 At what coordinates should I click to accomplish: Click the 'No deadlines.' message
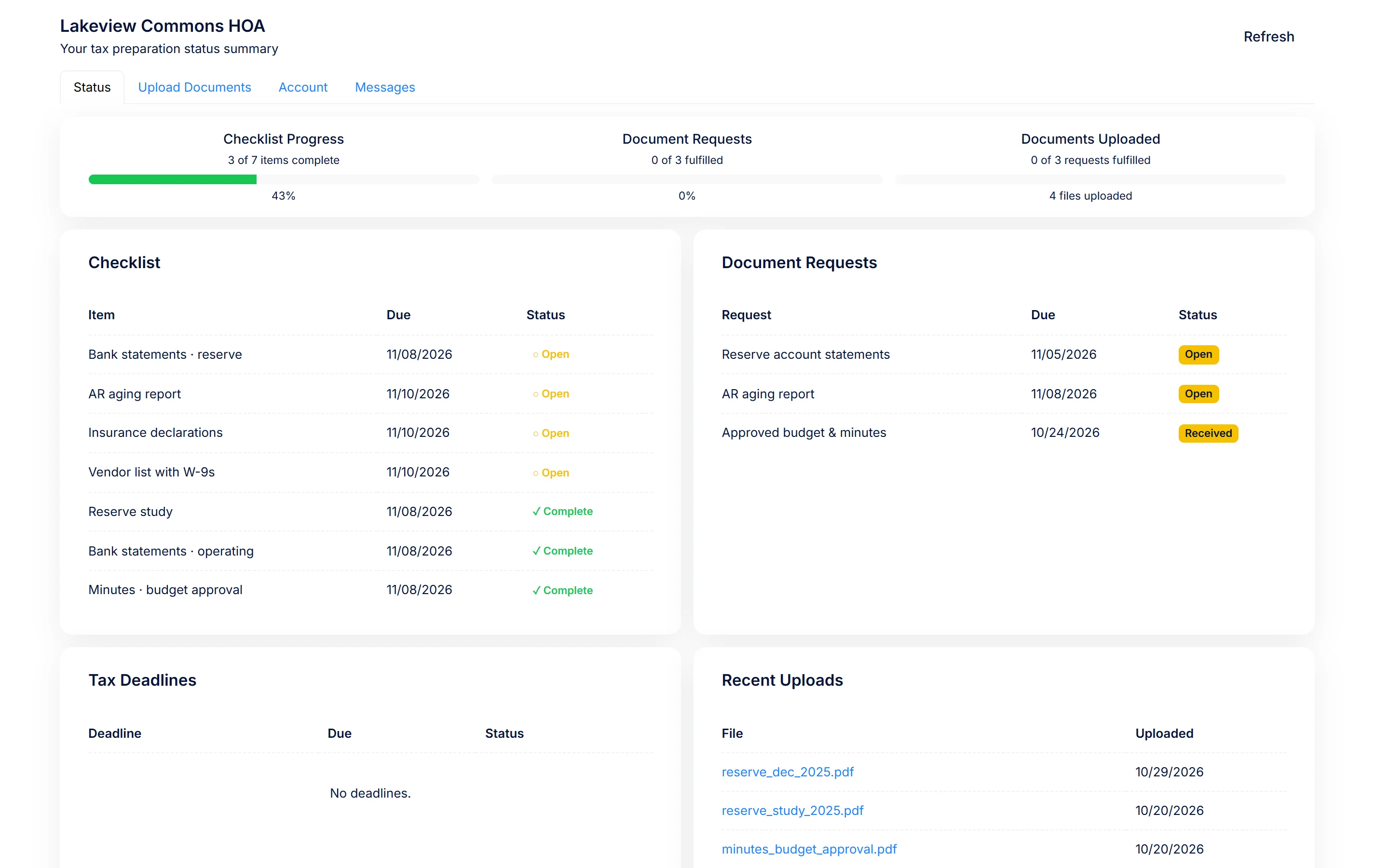pyautogui.click(x=370, y=793)
